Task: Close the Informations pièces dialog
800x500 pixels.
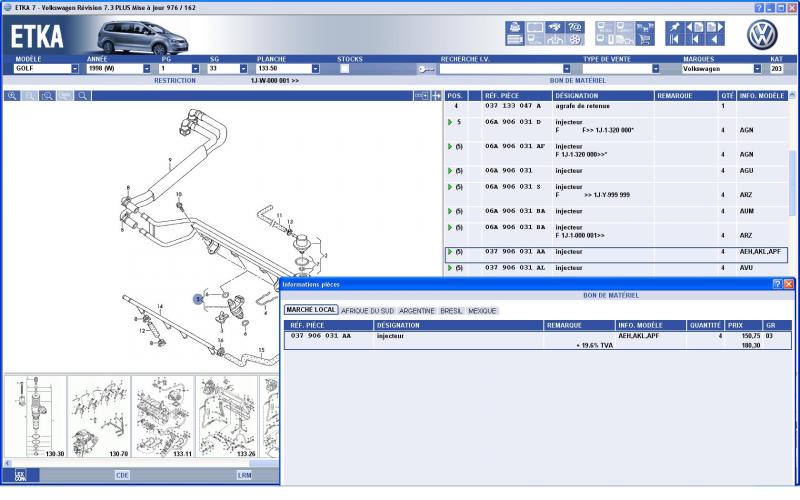Action: [x=789, y=284]
